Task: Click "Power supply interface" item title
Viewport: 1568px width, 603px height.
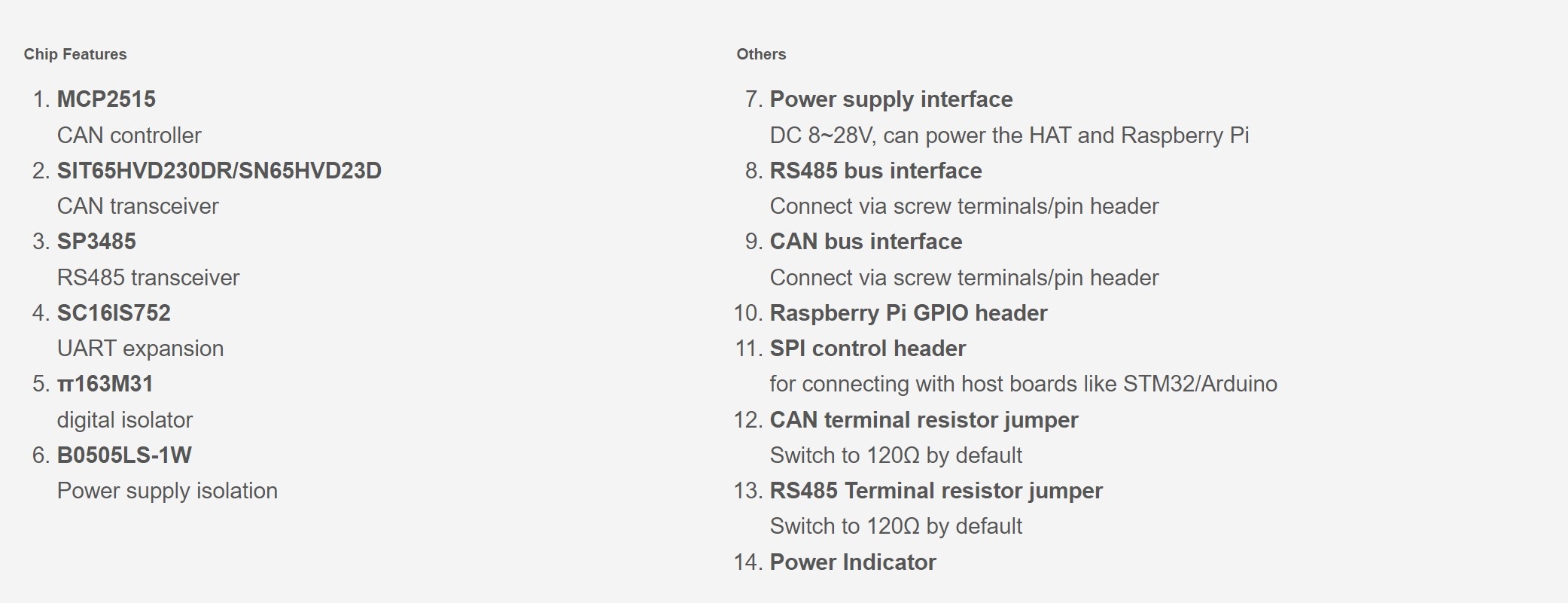Action: 891,99
